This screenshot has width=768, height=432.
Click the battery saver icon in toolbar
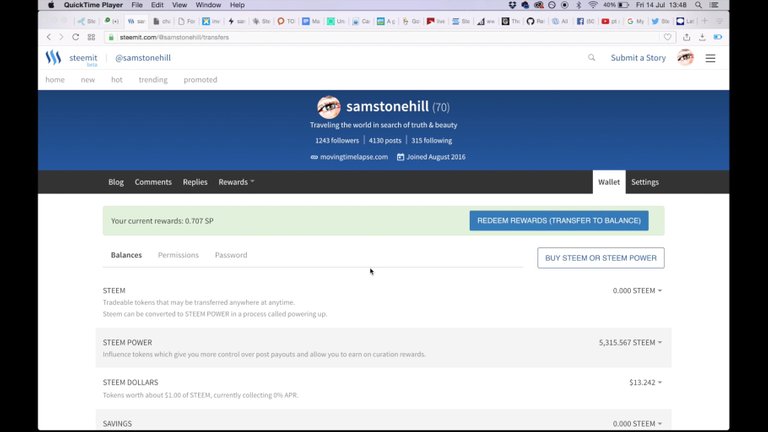tap(718, 37)
